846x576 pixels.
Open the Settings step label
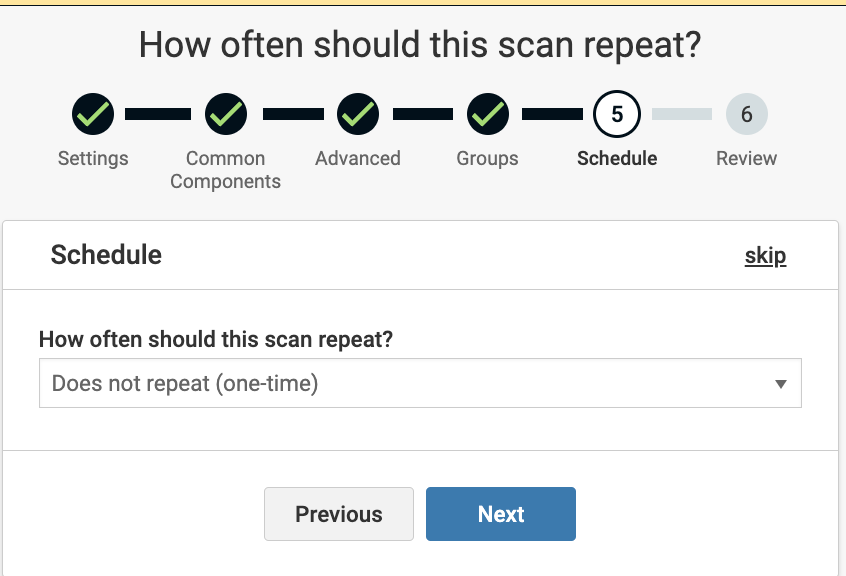[93, 158]
